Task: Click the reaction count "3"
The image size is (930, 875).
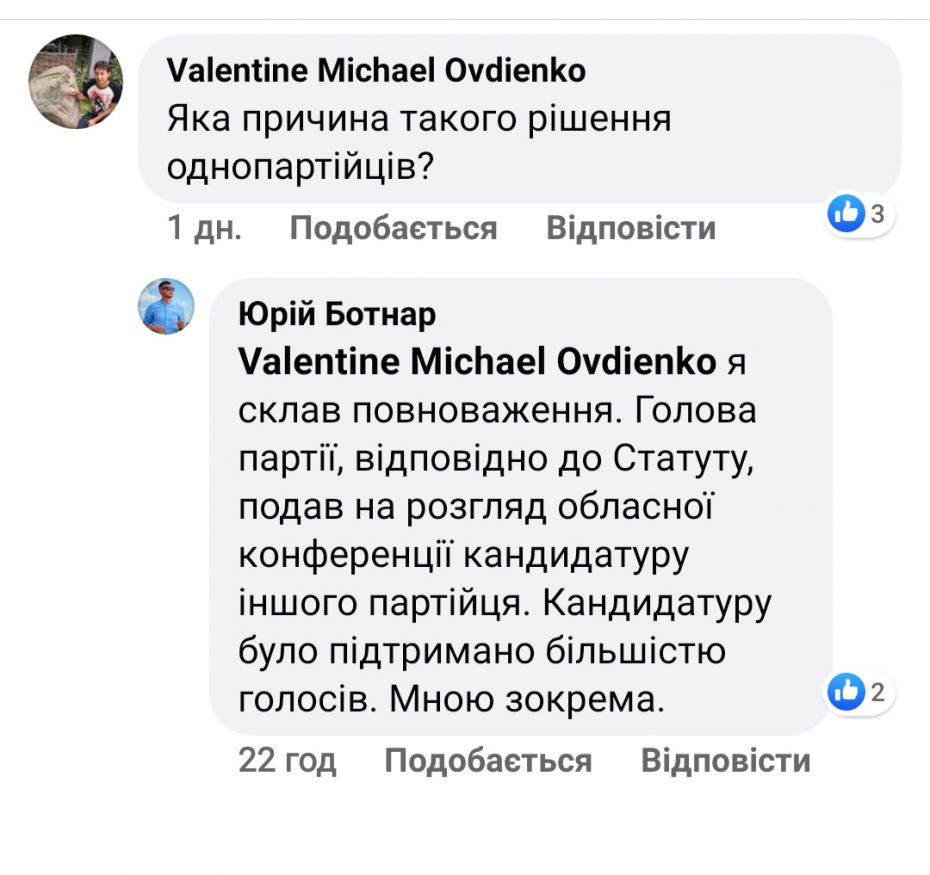Action: tap(878, 214)
